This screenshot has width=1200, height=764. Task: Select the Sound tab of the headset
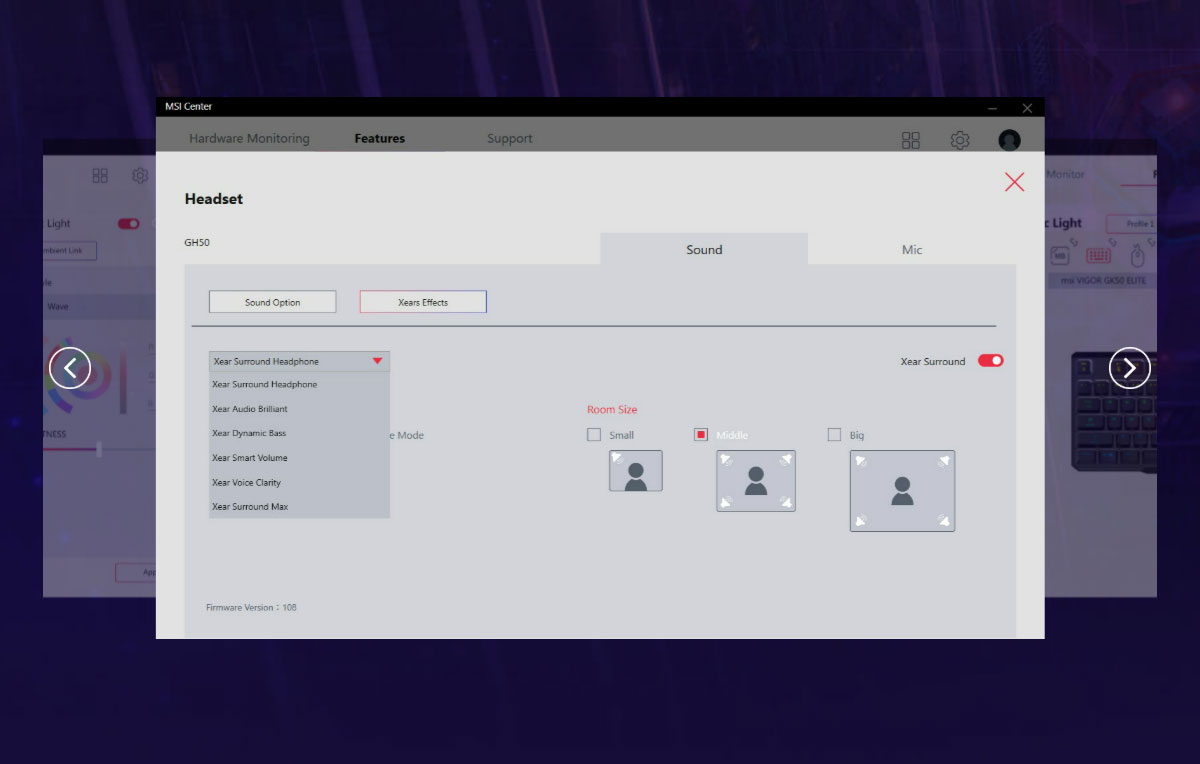[x=704, y=249]
